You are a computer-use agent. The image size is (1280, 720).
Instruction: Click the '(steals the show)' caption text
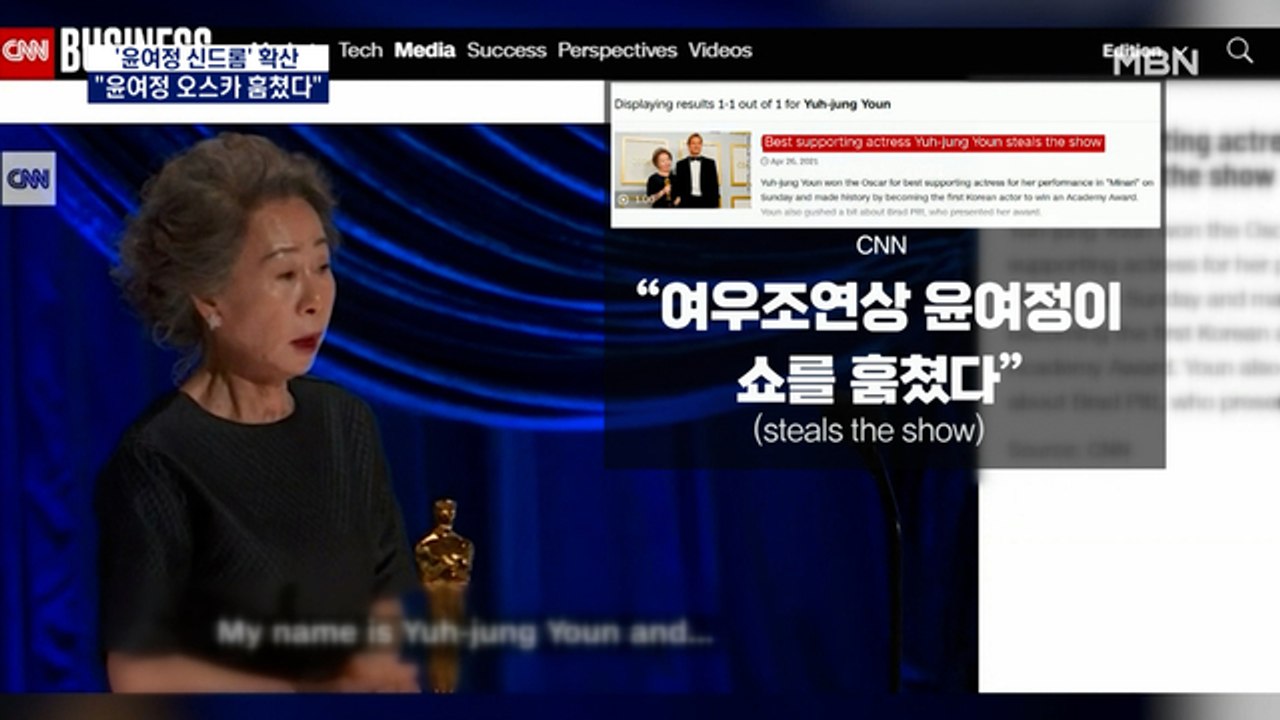click(x=868, y=431)
